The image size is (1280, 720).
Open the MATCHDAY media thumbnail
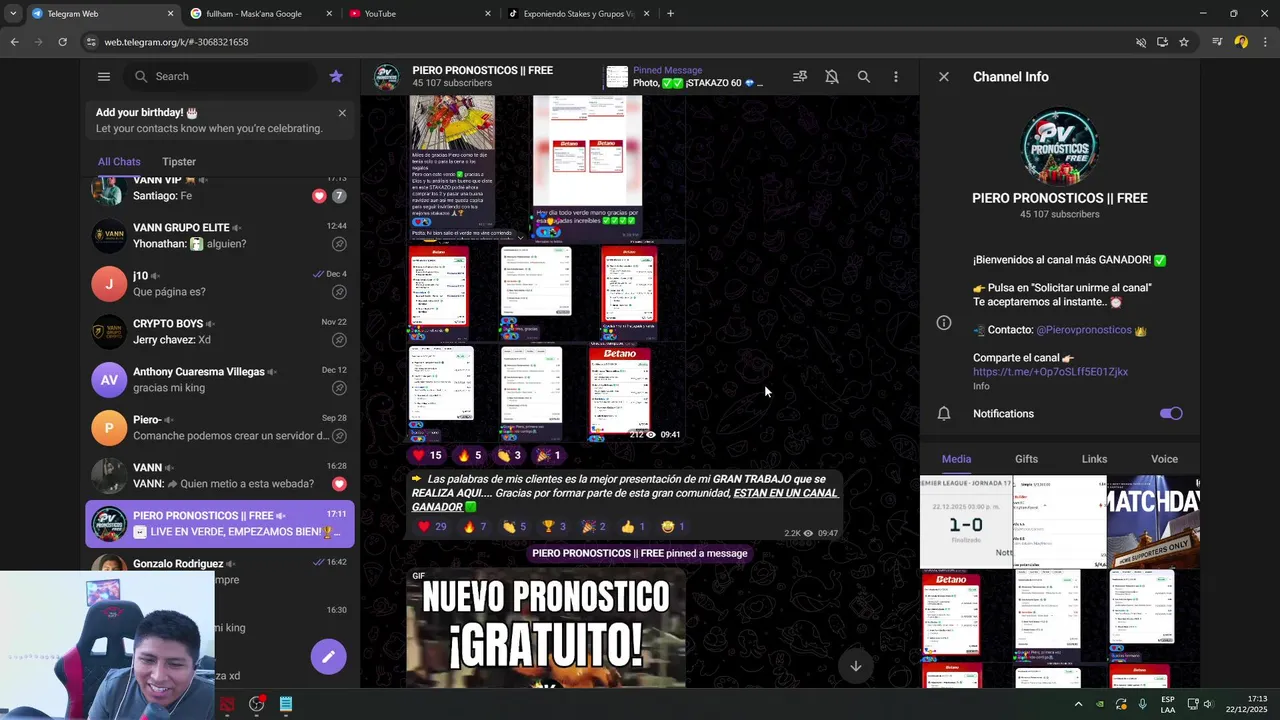click(1153, 522)
